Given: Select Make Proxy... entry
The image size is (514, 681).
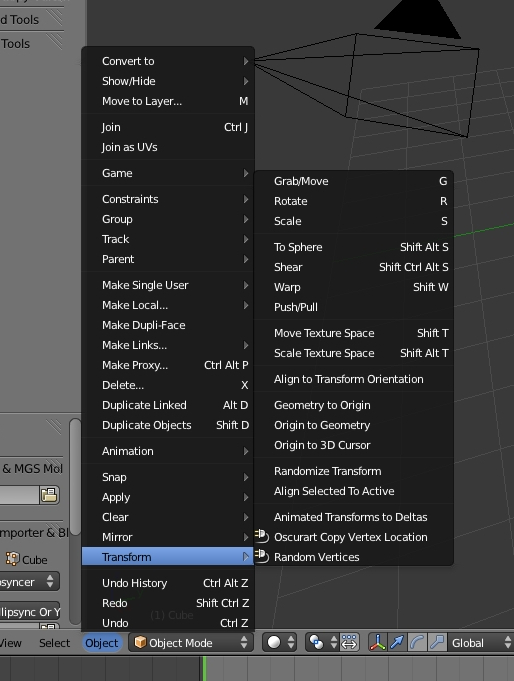Looking at the screenshot, I should [168, 365].
